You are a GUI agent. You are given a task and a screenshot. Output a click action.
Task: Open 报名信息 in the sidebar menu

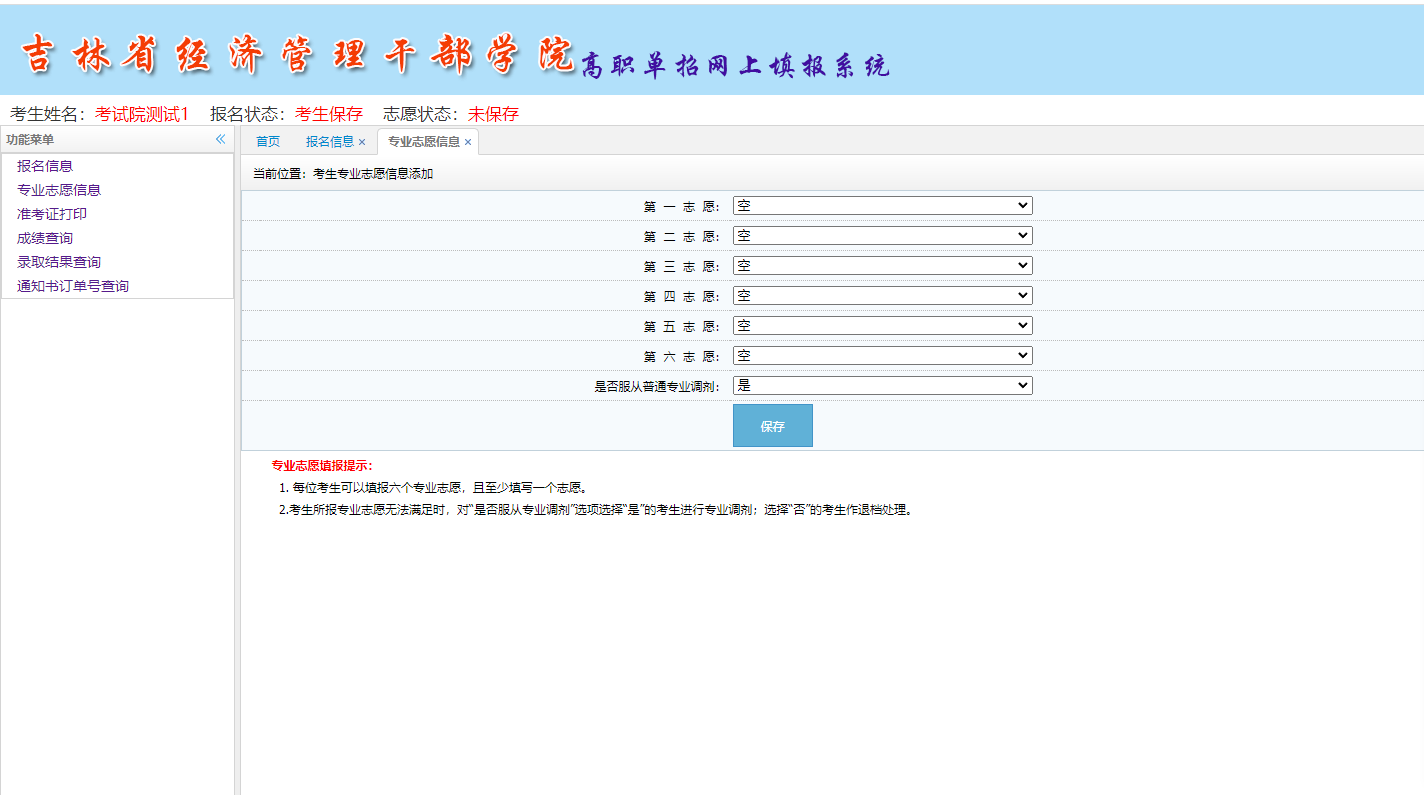click(45, 166)
